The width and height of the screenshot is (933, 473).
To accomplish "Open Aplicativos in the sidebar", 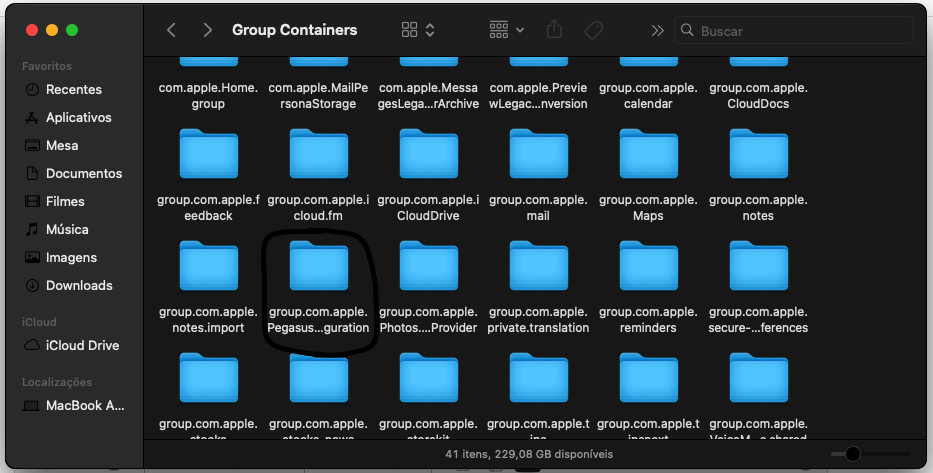I will 79,117.
